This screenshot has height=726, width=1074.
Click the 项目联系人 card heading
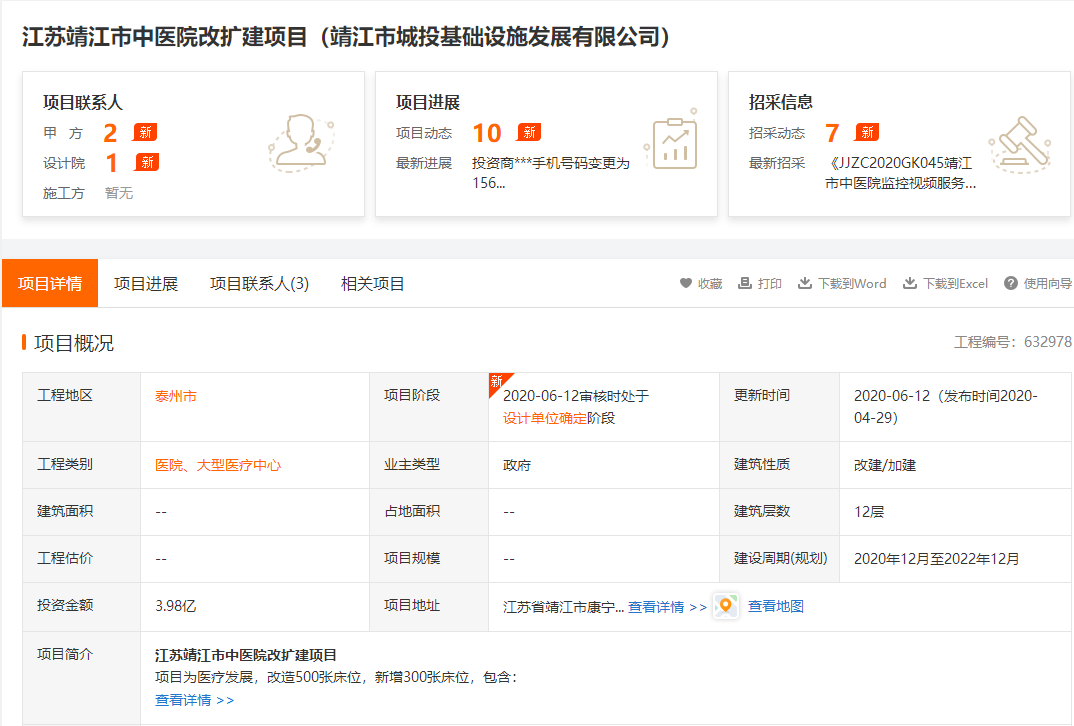(83, 103)
